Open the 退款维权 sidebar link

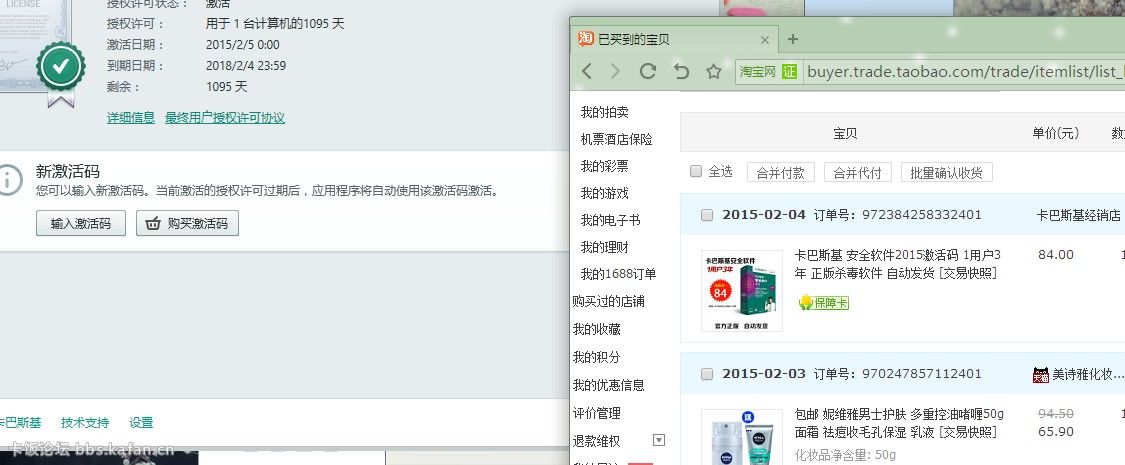click(x=596, y=441)
